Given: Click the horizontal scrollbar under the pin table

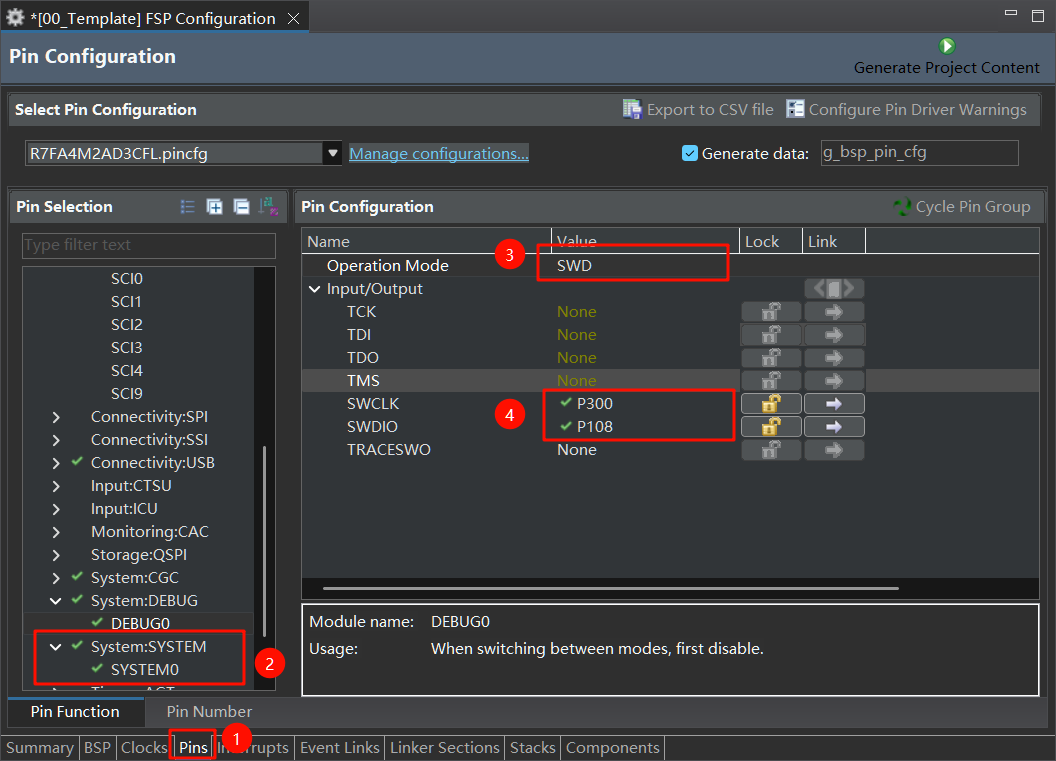Looking at the screenshot, I should click(611, 588).
